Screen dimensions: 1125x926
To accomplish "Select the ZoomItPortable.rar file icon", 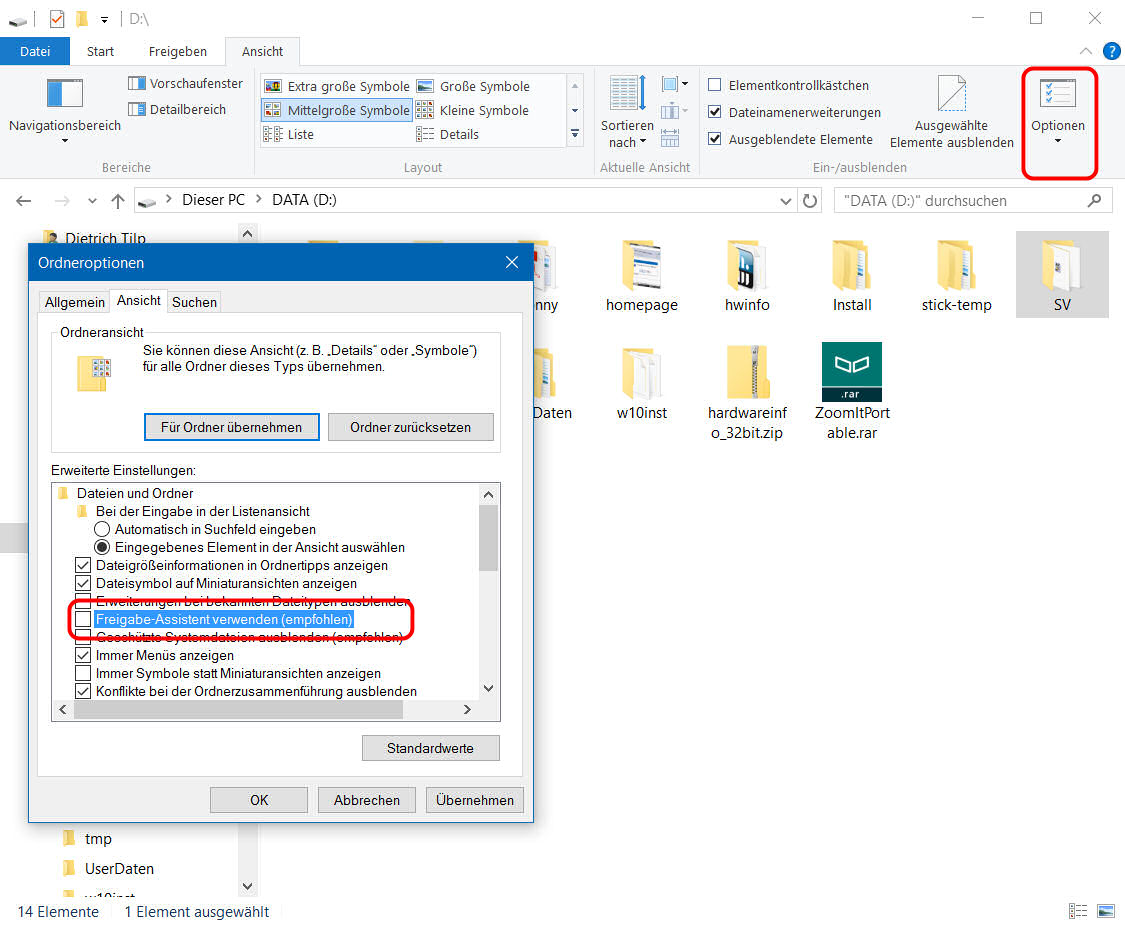I will [x=851, y=372].
